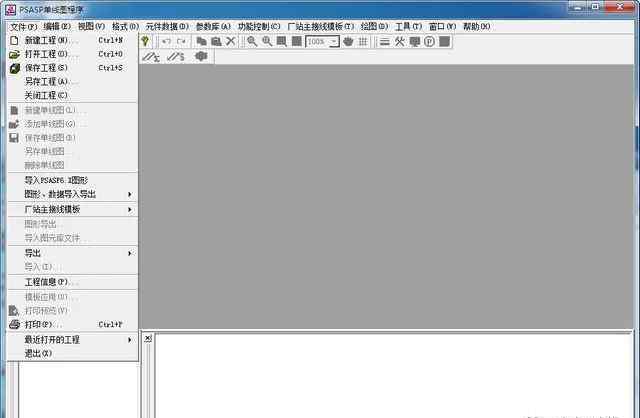
Task: Click the monitor-shaped toolbar icon
Action: 414,41
